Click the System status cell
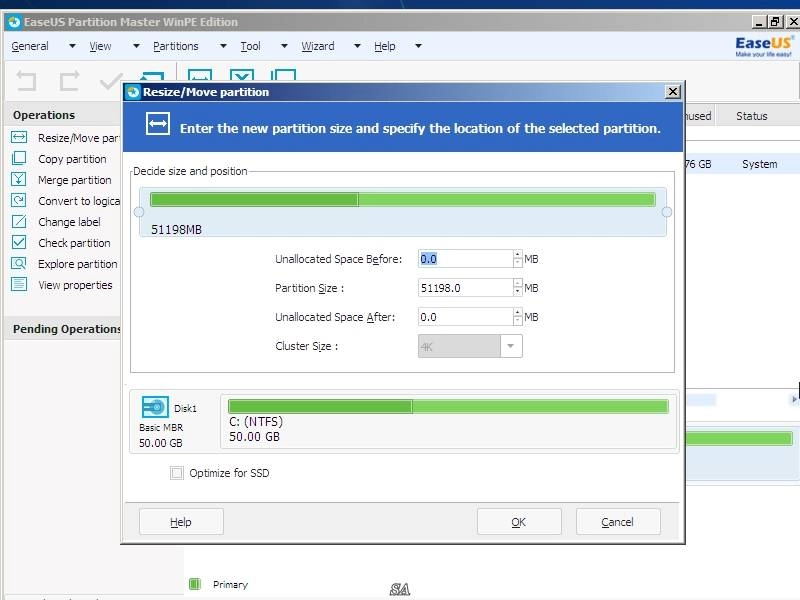The height and width of the screenshot is (600, 800). coord(760,164)
